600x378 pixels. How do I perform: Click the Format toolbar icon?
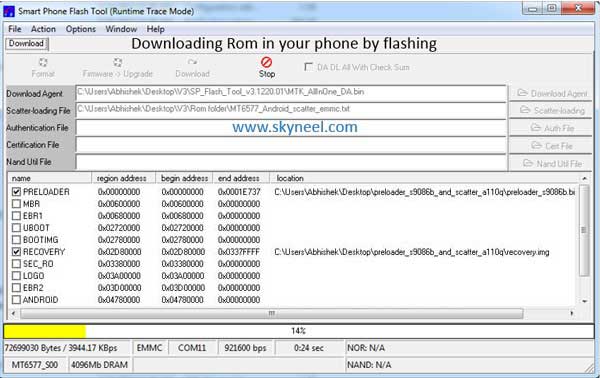pyautogui.click(x=43, y=62)
